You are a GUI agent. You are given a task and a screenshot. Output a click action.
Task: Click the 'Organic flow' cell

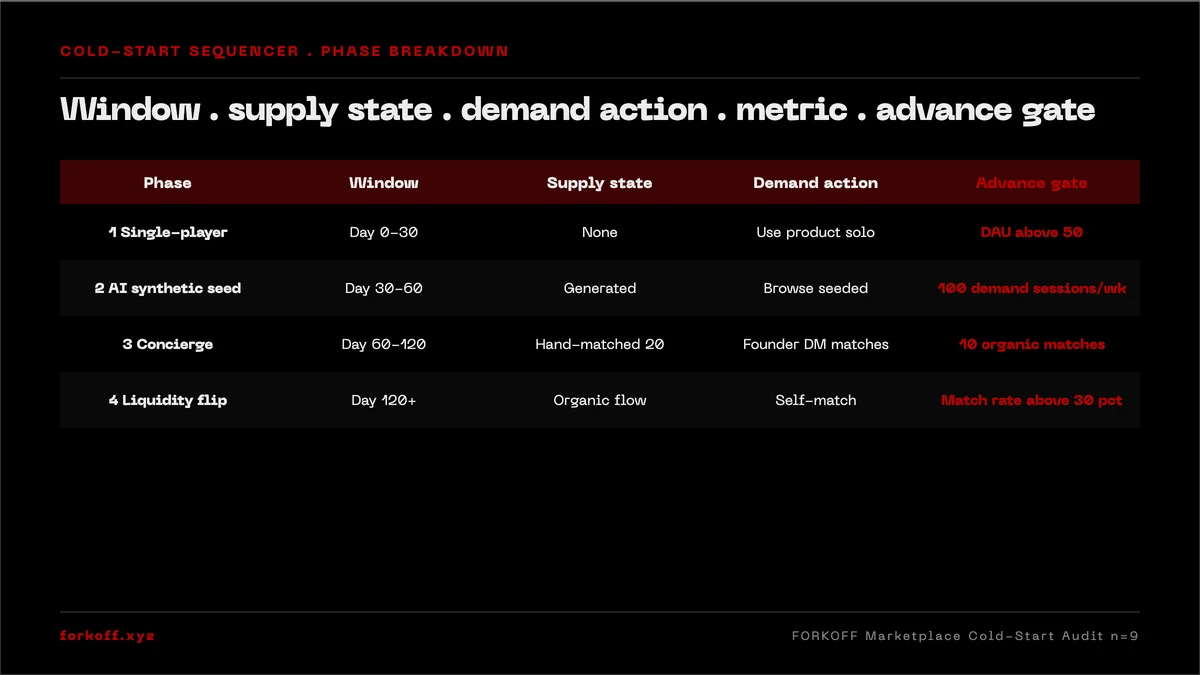point(600,400)
